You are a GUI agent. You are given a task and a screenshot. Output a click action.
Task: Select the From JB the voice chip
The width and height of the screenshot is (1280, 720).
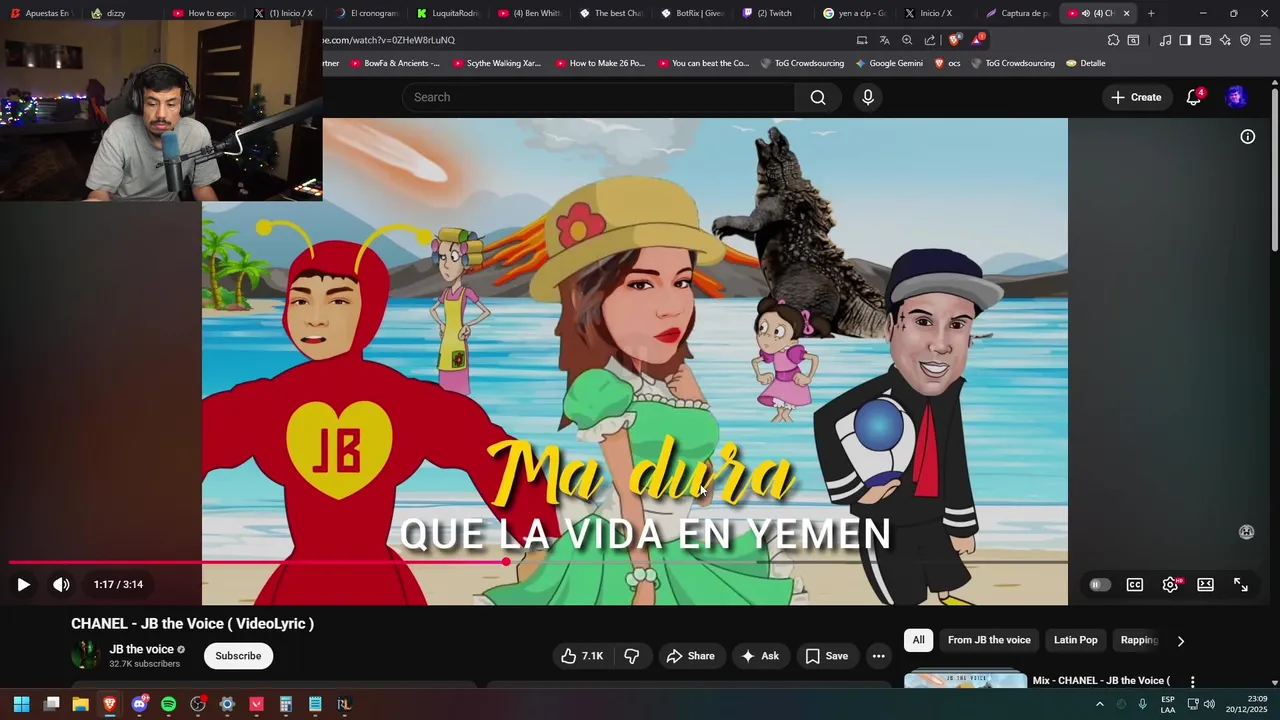point(989,640)
